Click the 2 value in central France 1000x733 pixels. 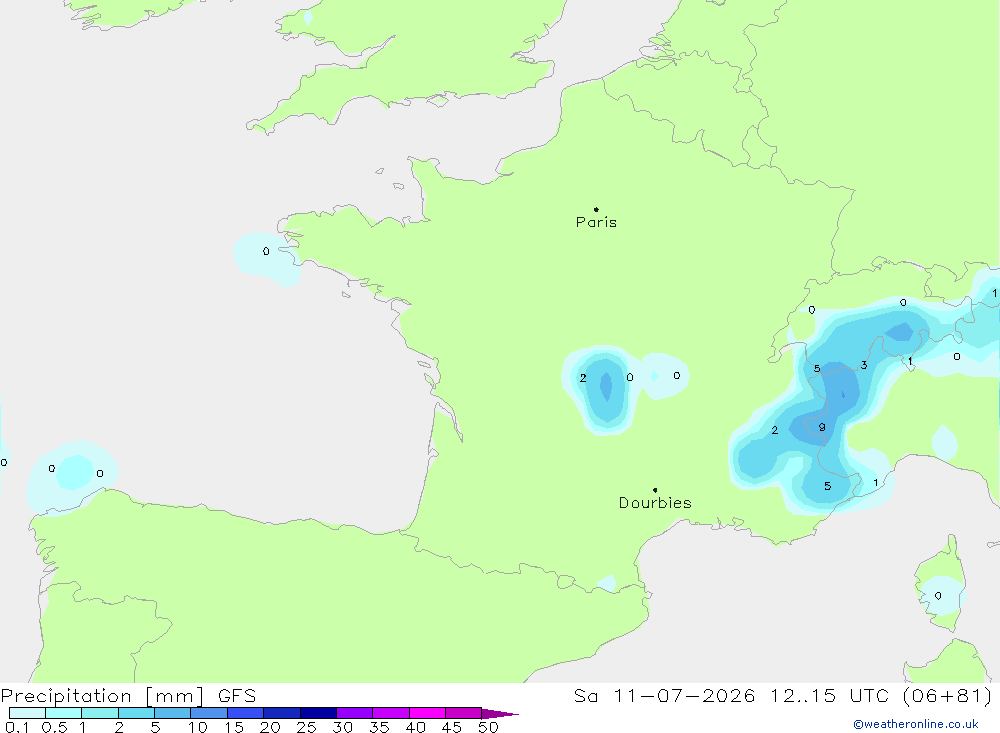(583, 378)
